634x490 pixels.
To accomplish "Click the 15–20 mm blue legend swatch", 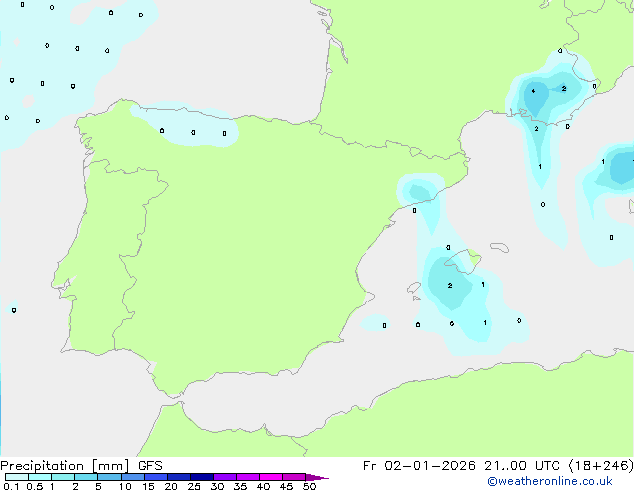I will [x=156, y=477].
